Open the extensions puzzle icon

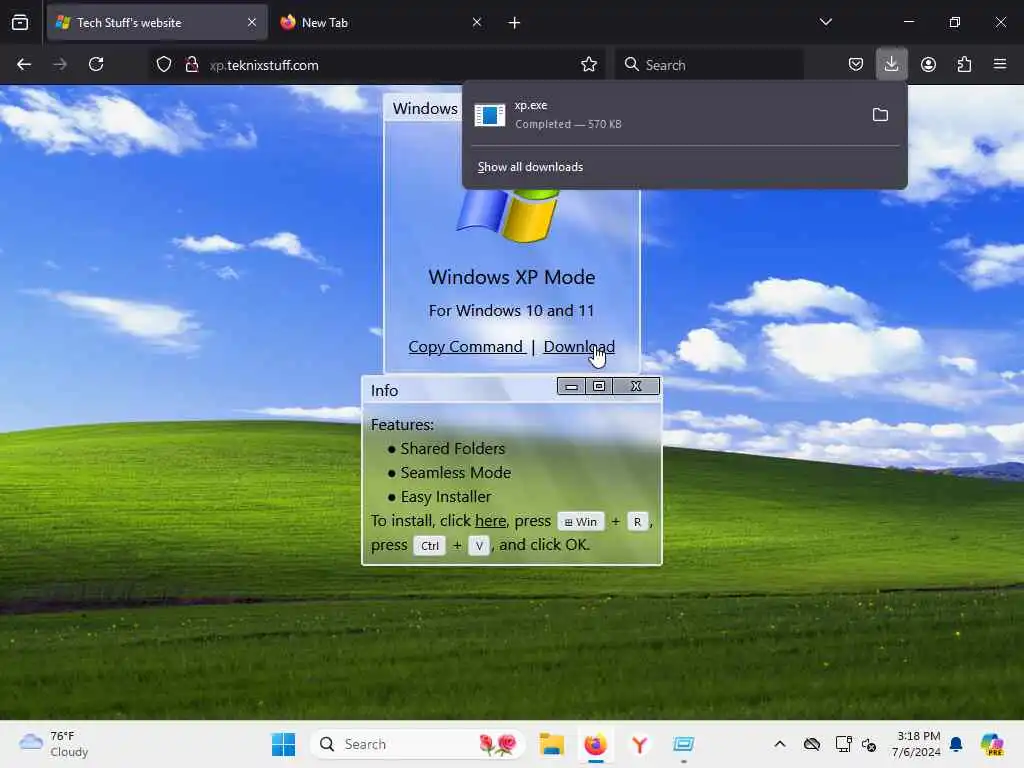964,65
